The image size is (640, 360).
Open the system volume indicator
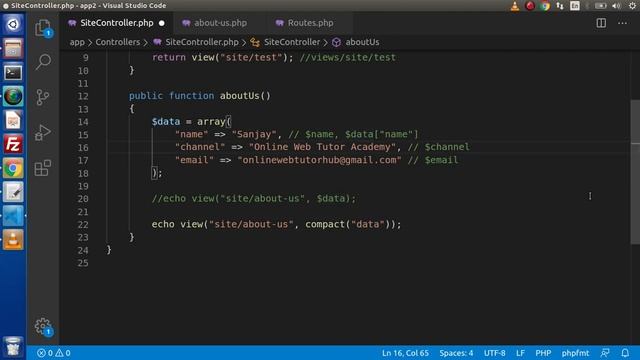616,6
